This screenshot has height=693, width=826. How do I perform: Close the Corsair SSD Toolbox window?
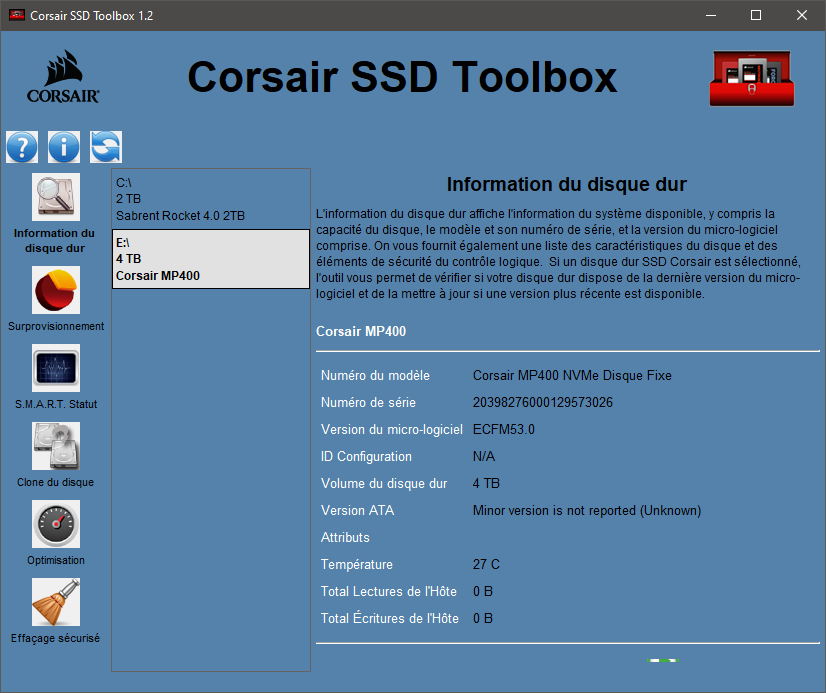tap(802, 15)
